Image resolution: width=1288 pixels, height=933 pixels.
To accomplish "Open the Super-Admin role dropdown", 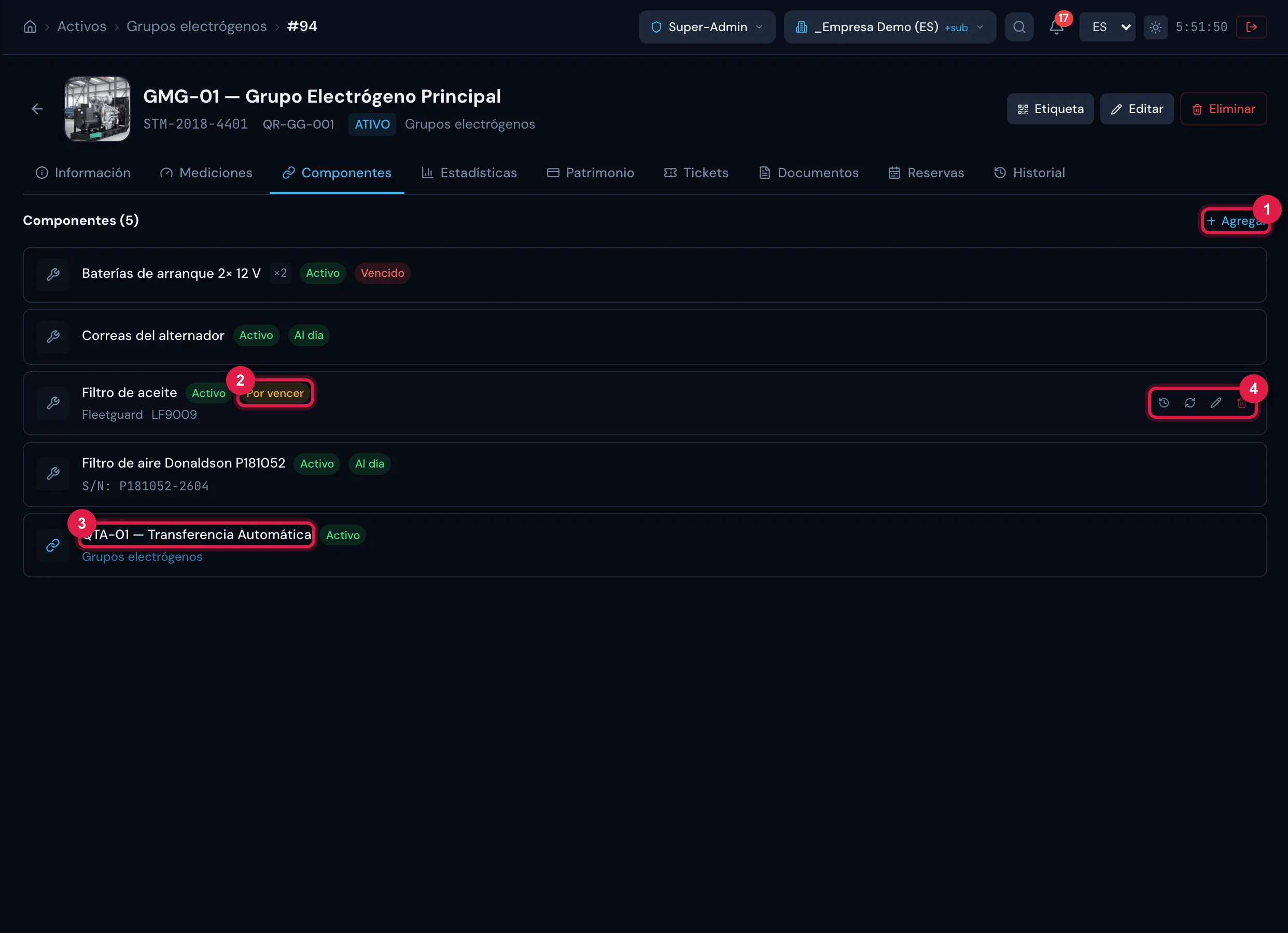I will click(x=706, y=26).
